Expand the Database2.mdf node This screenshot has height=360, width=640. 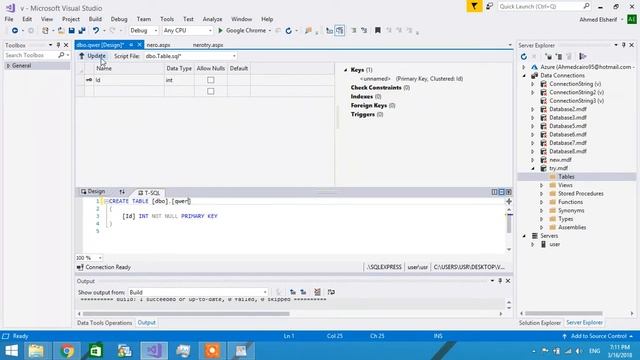click(x=533, y=109)
